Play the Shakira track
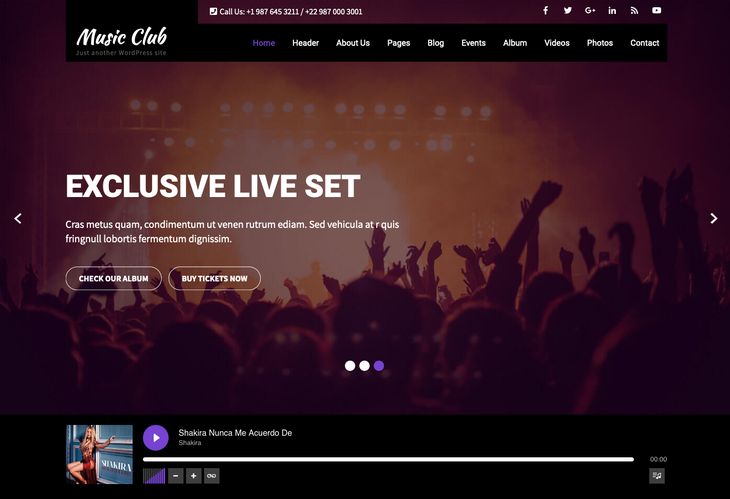 (155, 438)
